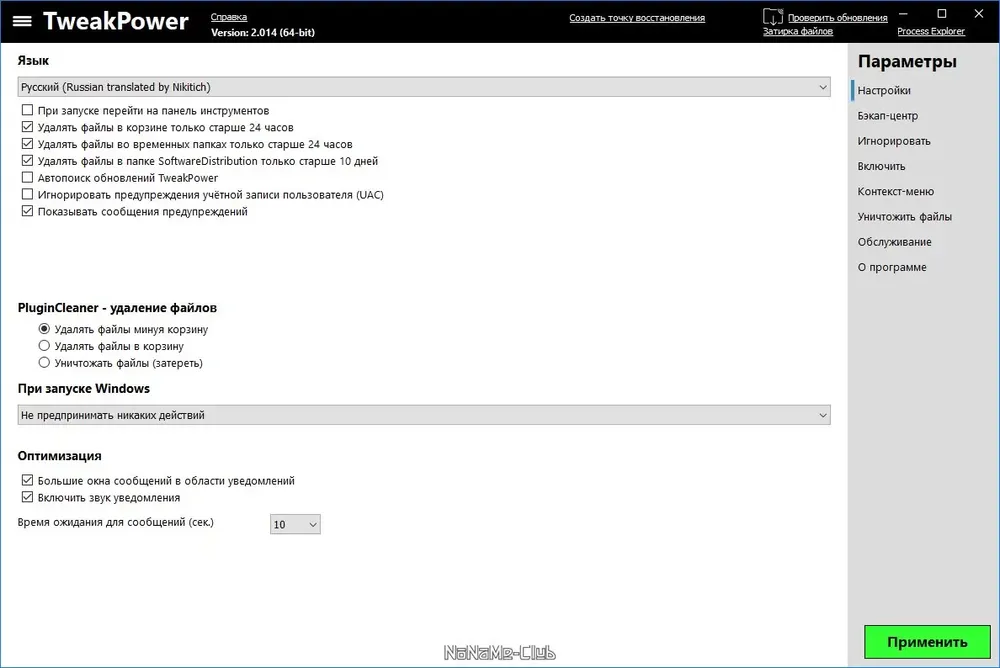The height and width of the screenshot is (668, 1000).
Task: Open 'При запуске Windows' action dropdown
Action: (424, 415)
